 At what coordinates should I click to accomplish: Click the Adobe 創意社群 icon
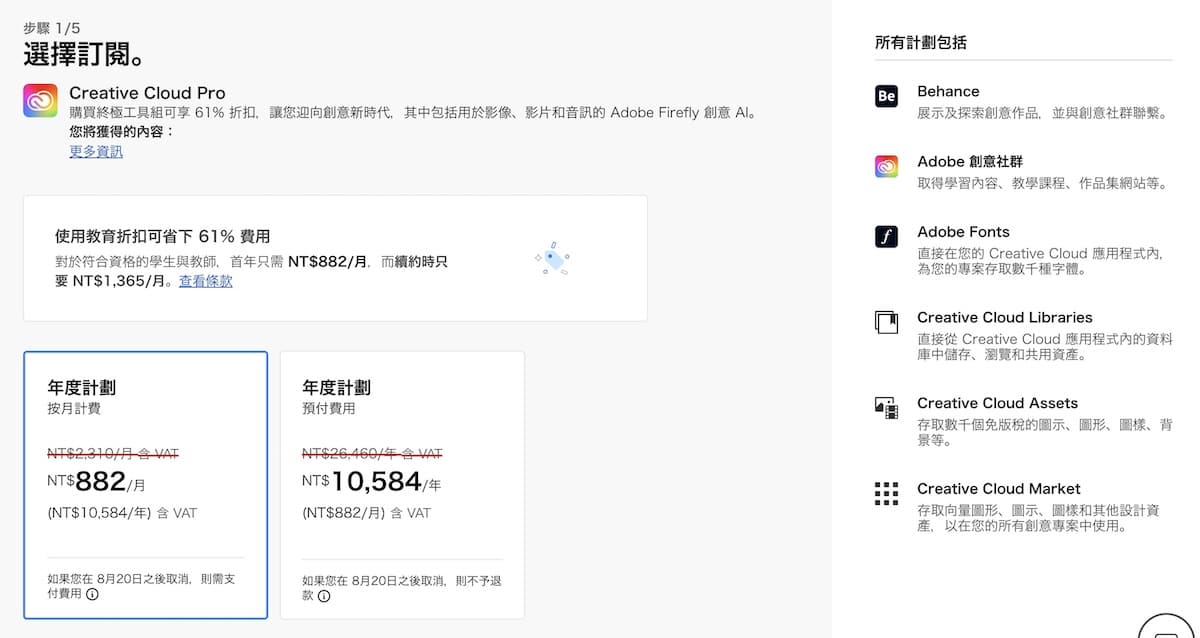(x=886, y=166)
